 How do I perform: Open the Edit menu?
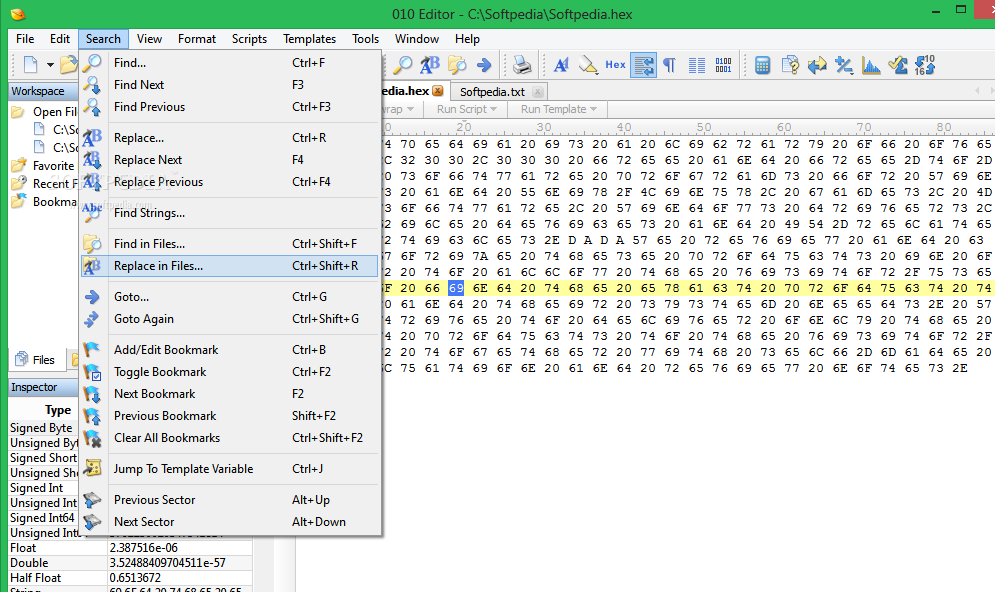pos(60,39)
